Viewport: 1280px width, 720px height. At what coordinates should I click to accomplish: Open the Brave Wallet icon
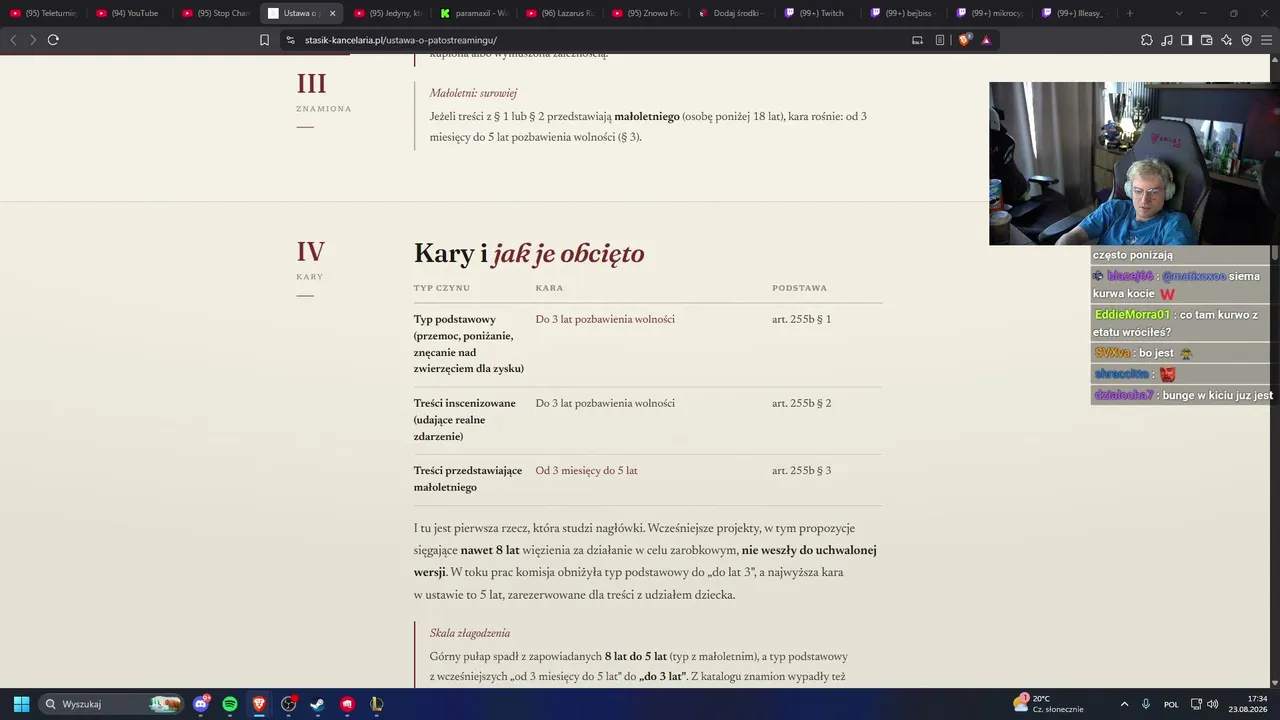pos(1207,40)
